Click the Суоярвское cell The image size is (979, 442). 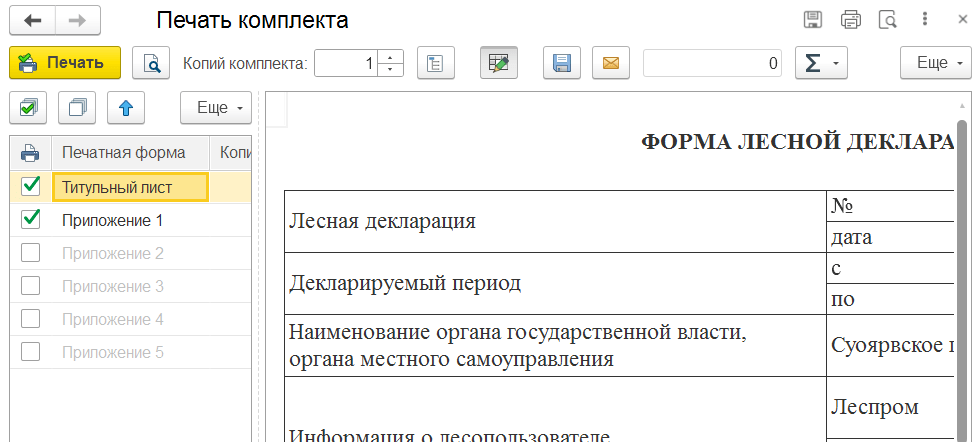click(891, 345)
